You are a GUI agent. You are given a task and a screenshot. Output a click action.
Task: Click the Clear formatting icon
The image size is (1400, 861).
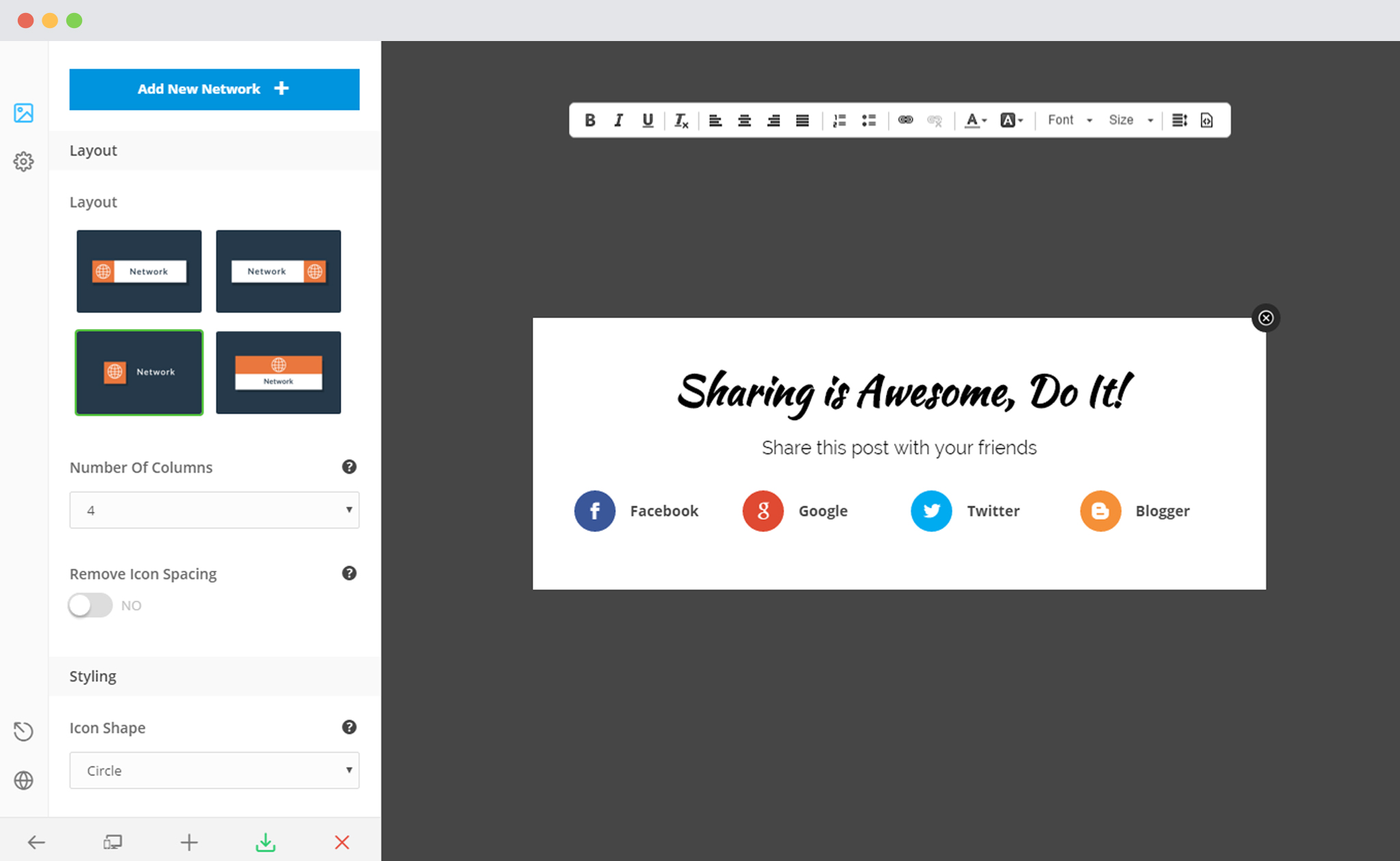[x=682, y=119]
